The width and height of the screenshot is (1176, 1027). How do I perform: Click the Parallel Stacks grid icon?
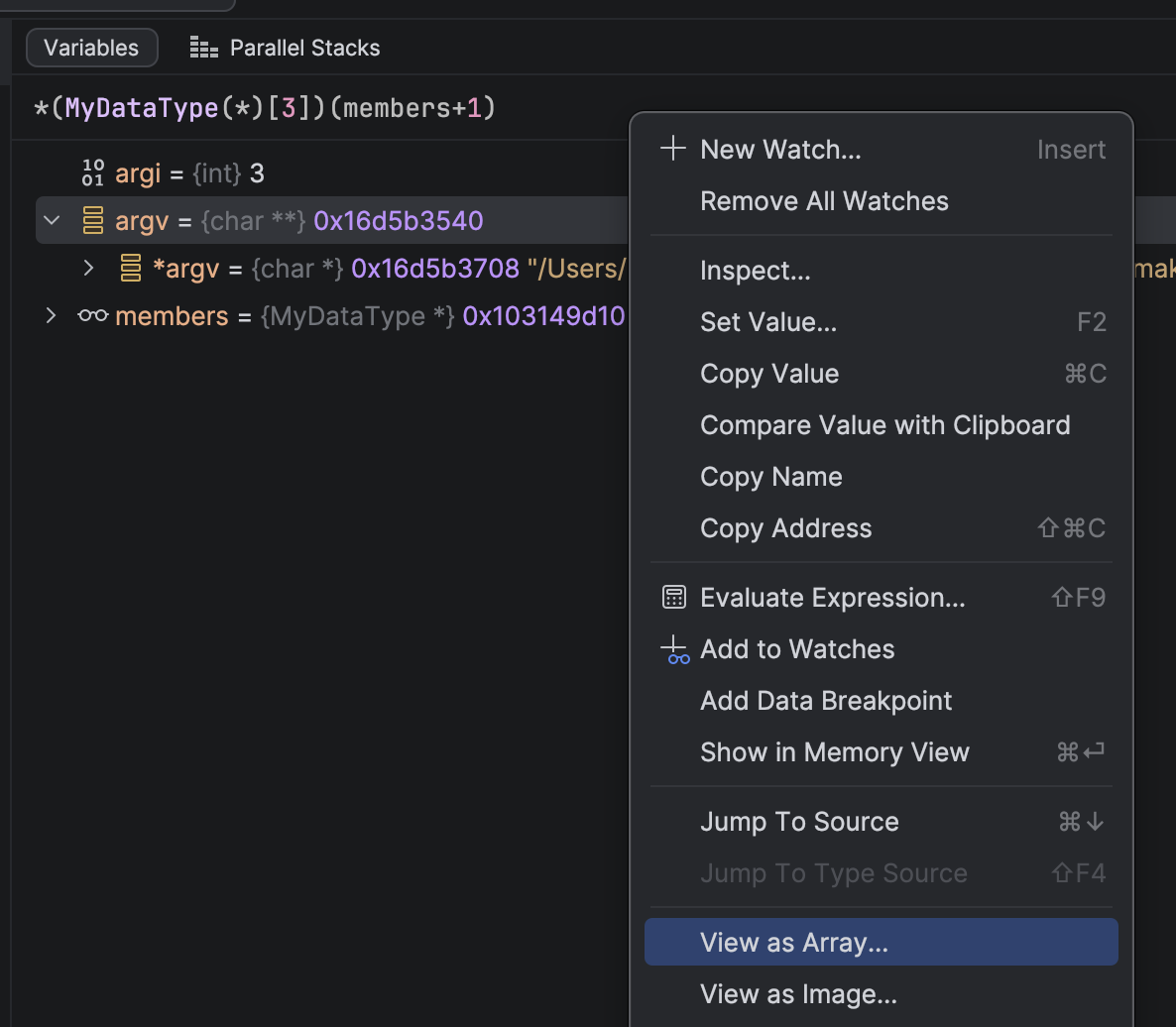pos(203,48)
